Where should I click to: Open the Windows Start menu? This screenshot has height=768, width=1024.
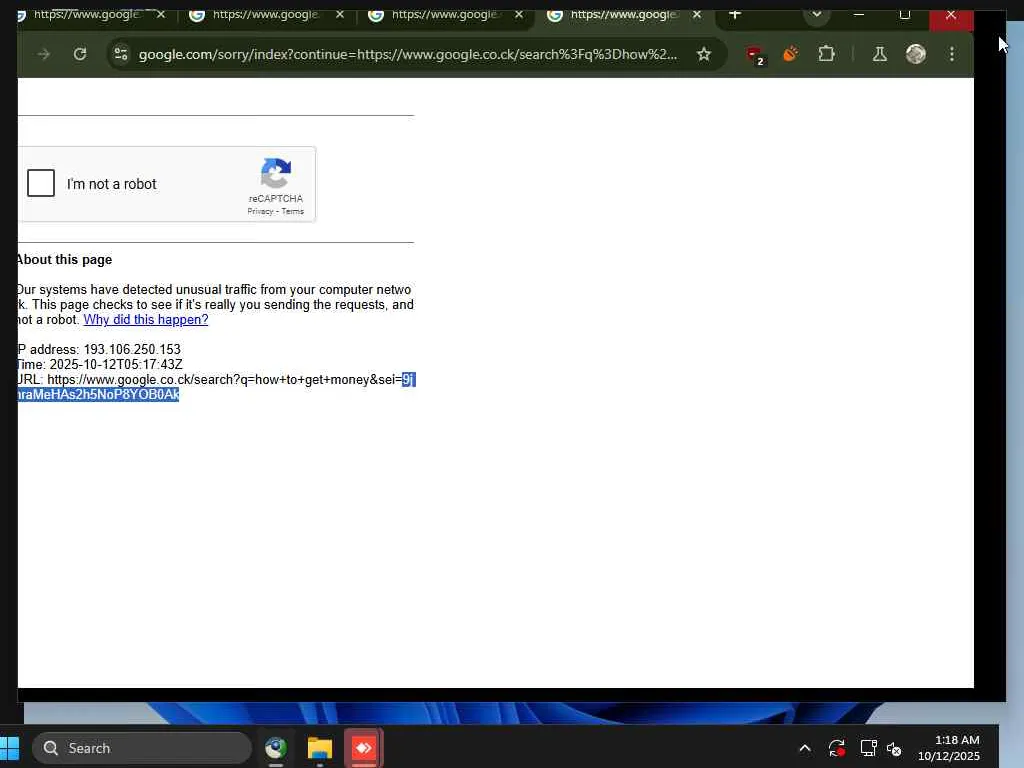[x=9, y=748]
